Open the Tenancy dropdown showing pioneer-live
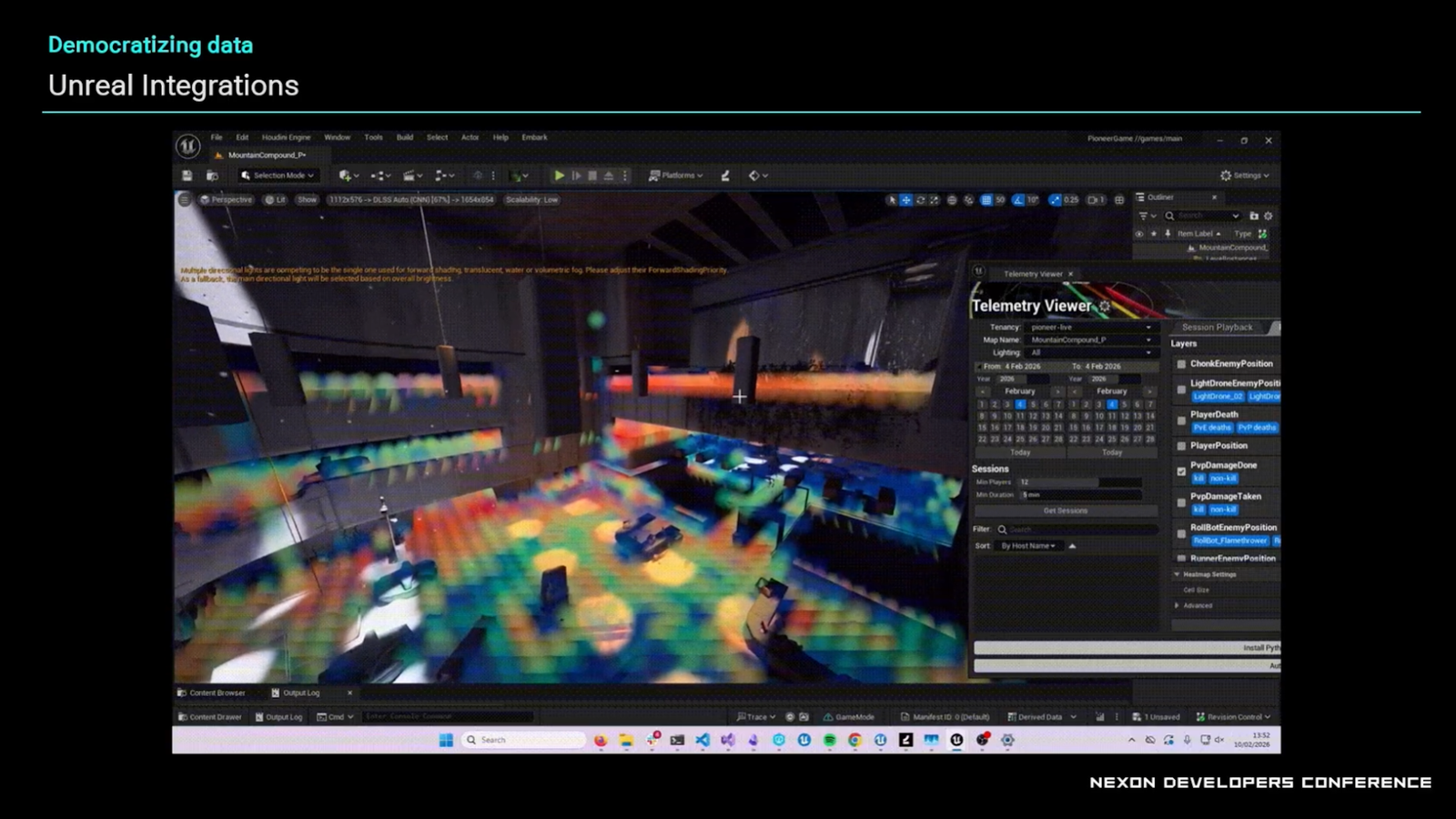 pyautogui.click(x=1090, y=327)
